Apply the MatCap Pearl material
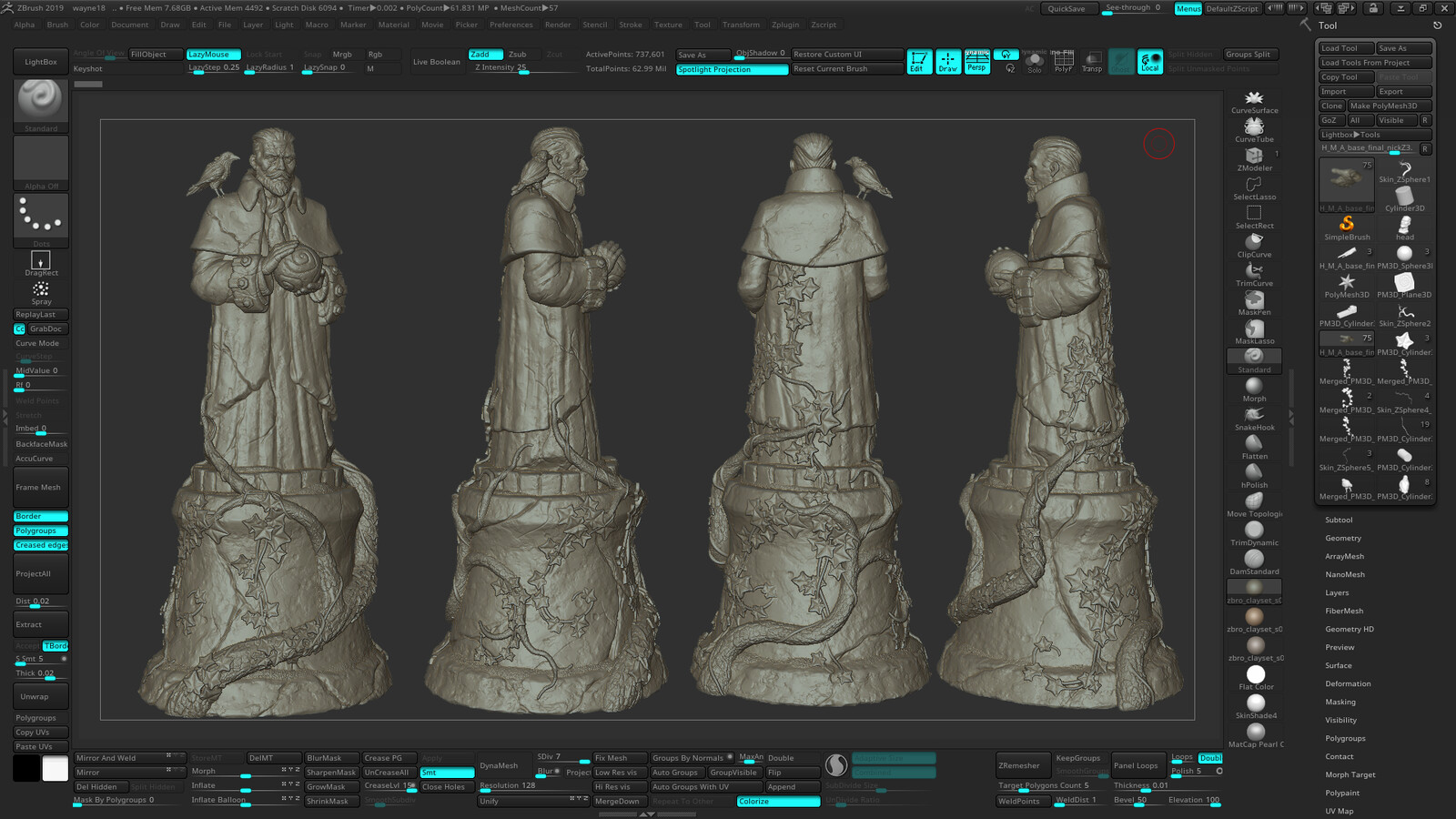Image resolution: width=1456 pixels, height=819 pixels. pyautogui.click(x=1256, y=736)
